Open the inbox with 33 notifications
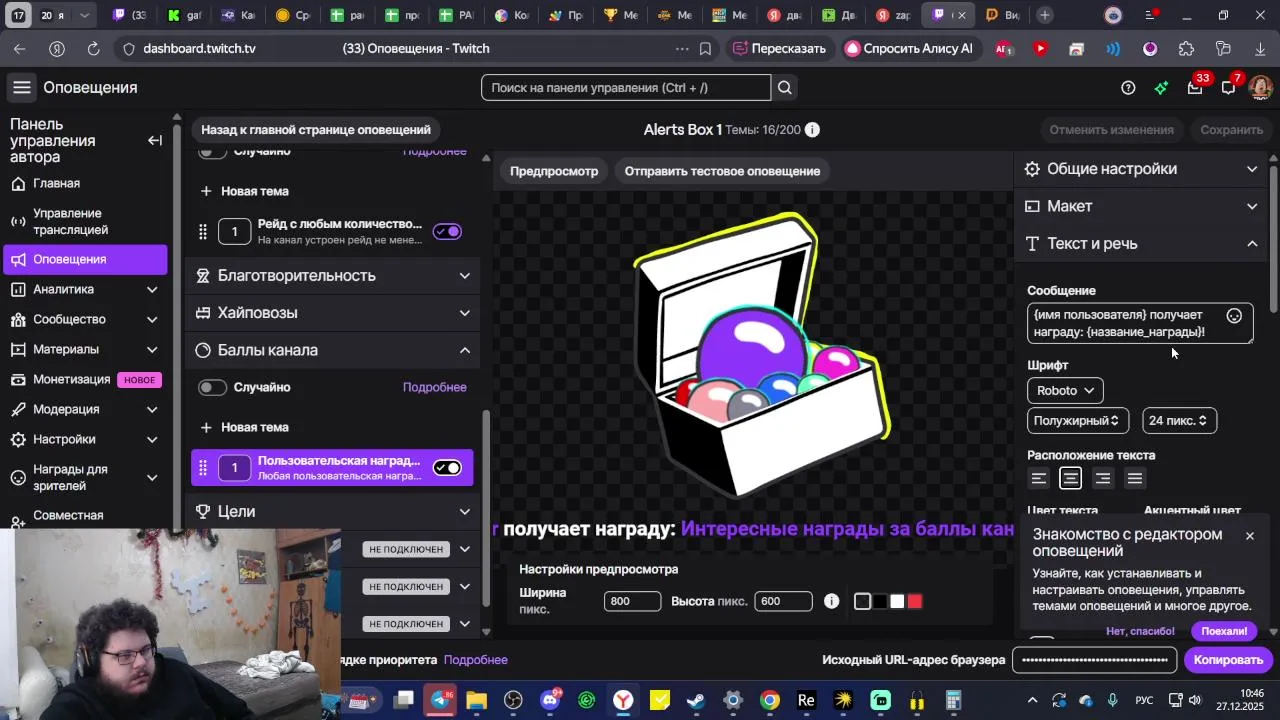 click(x=1195, y=88)
